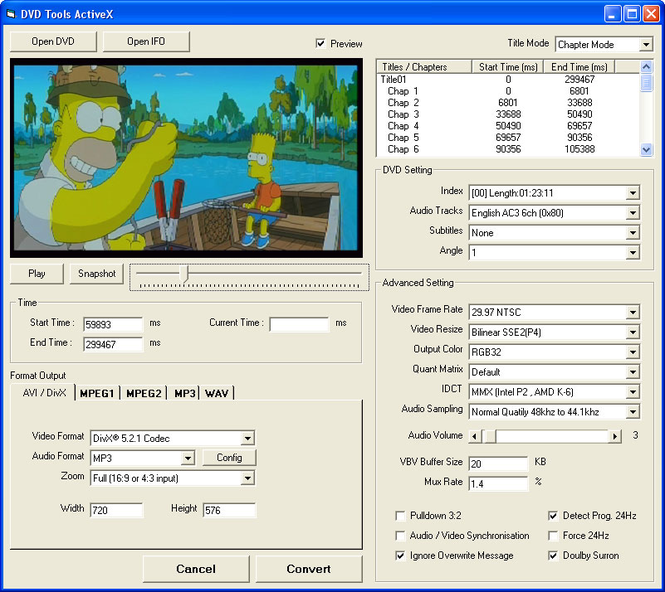Open the Video Format dropdown
The image size is (665, 592).
point(172,438)
